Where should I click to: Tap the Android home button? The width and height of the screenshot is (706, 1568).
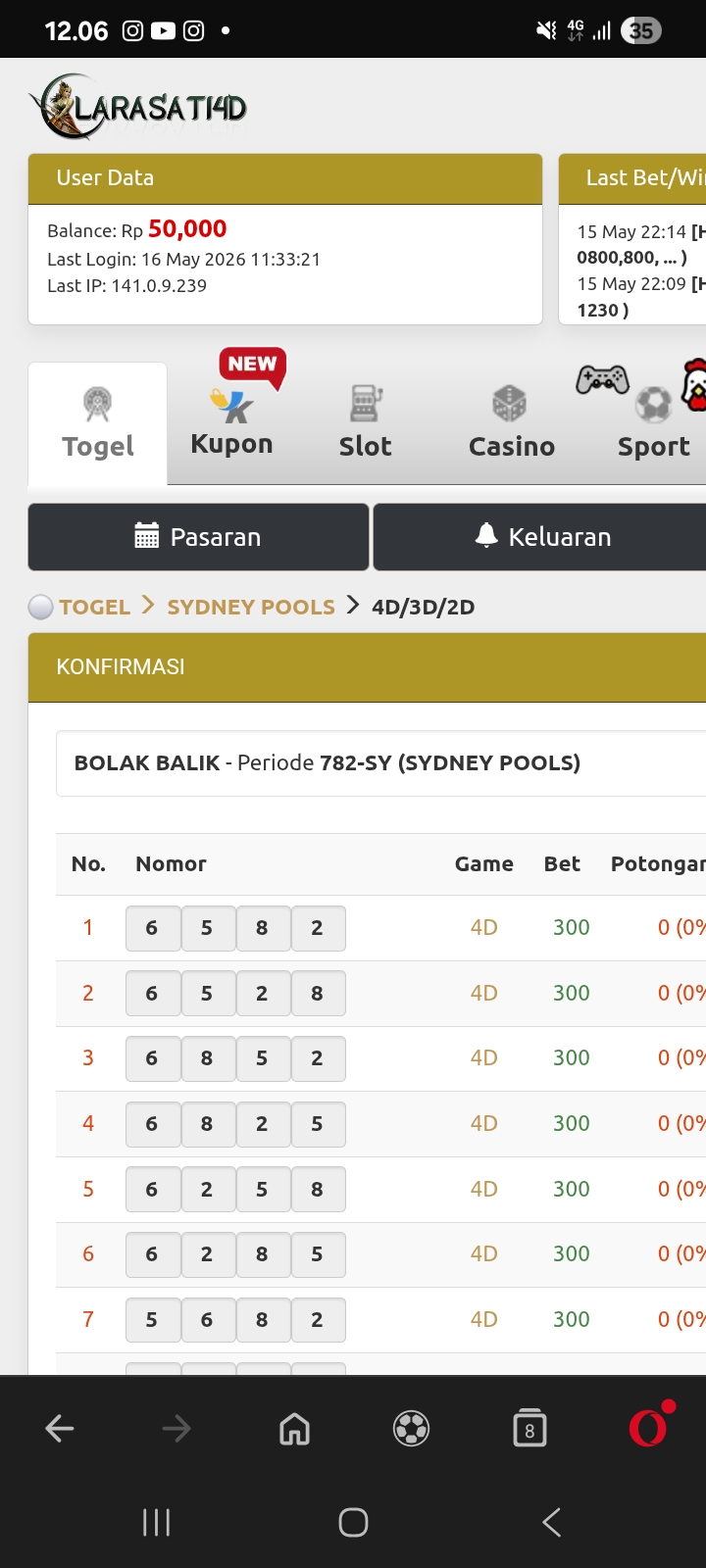click(x=353, y=1522)
